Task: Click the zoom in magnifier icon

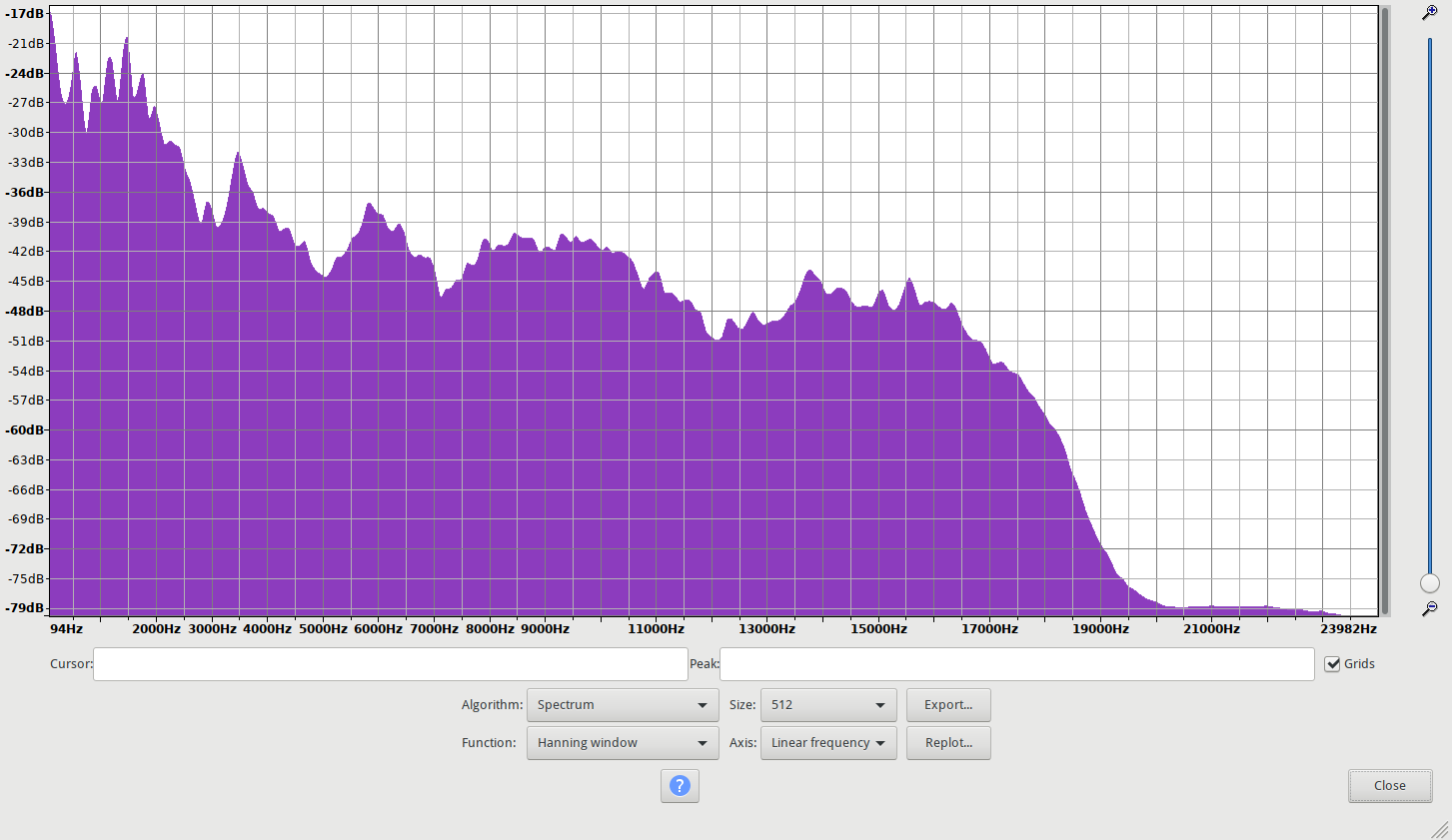Action: [x=1430, y=13]
